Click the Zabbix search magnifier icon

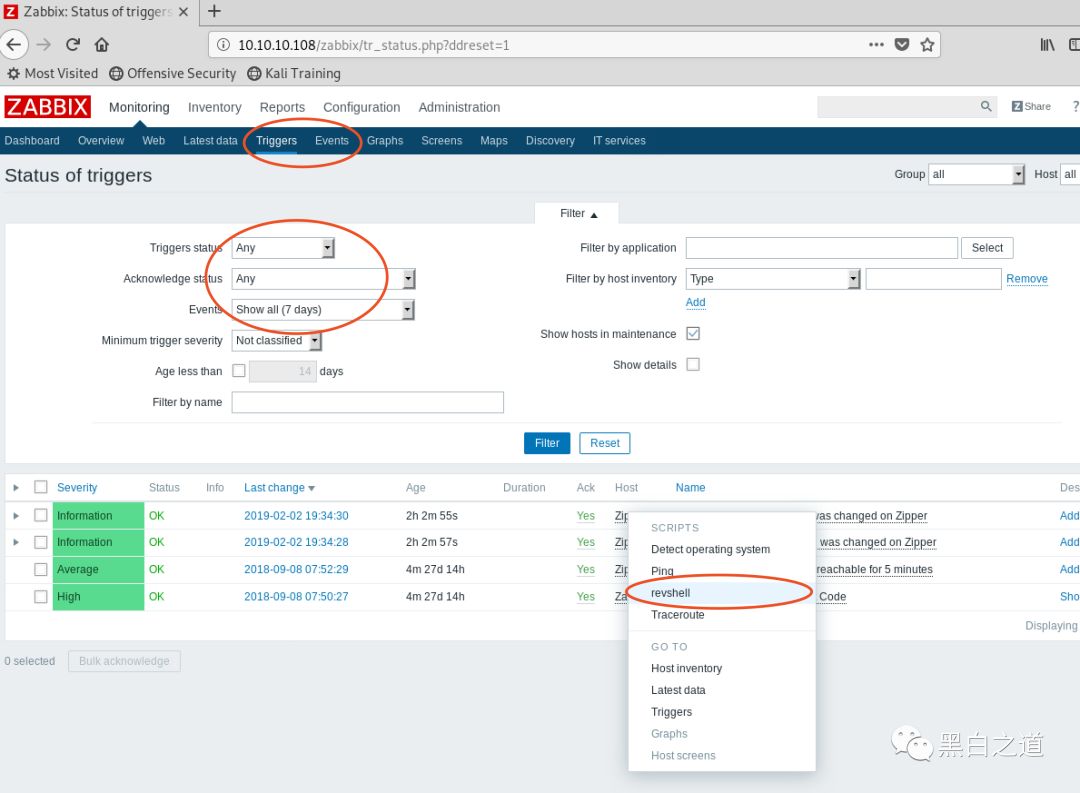(986, 107)
